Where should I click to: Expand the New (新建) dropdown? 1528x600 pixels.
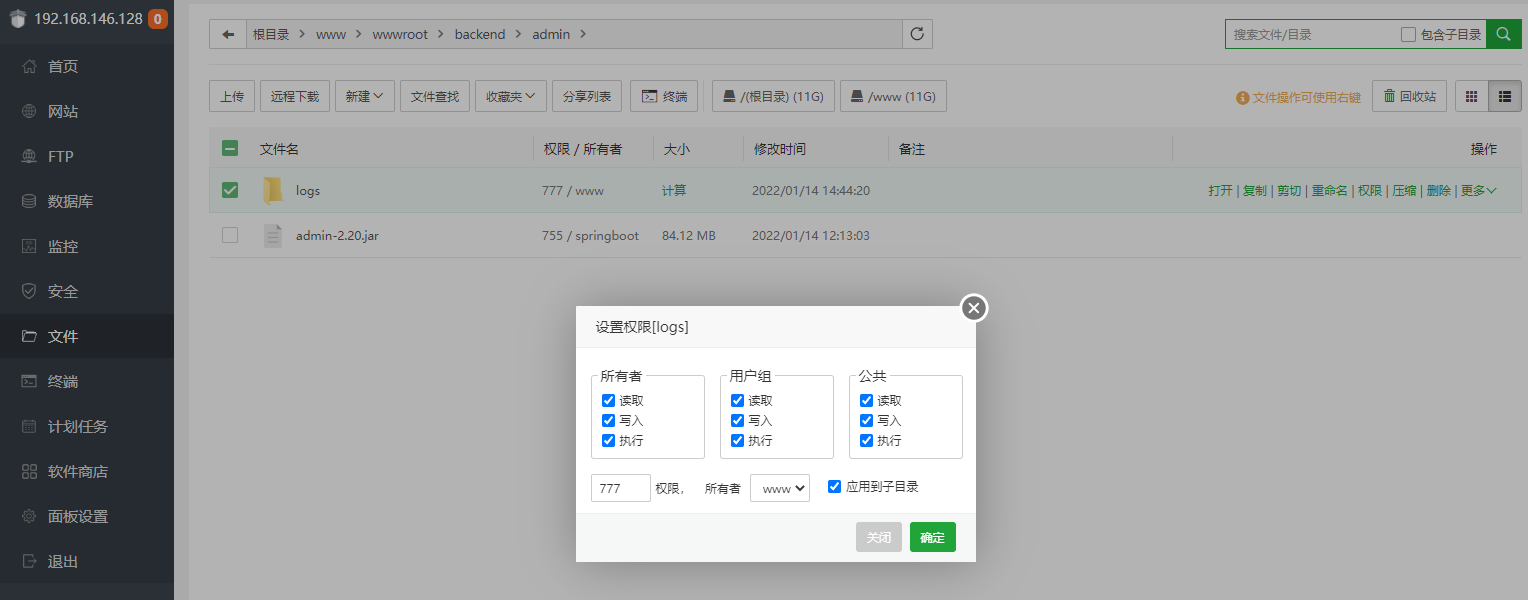364,96
